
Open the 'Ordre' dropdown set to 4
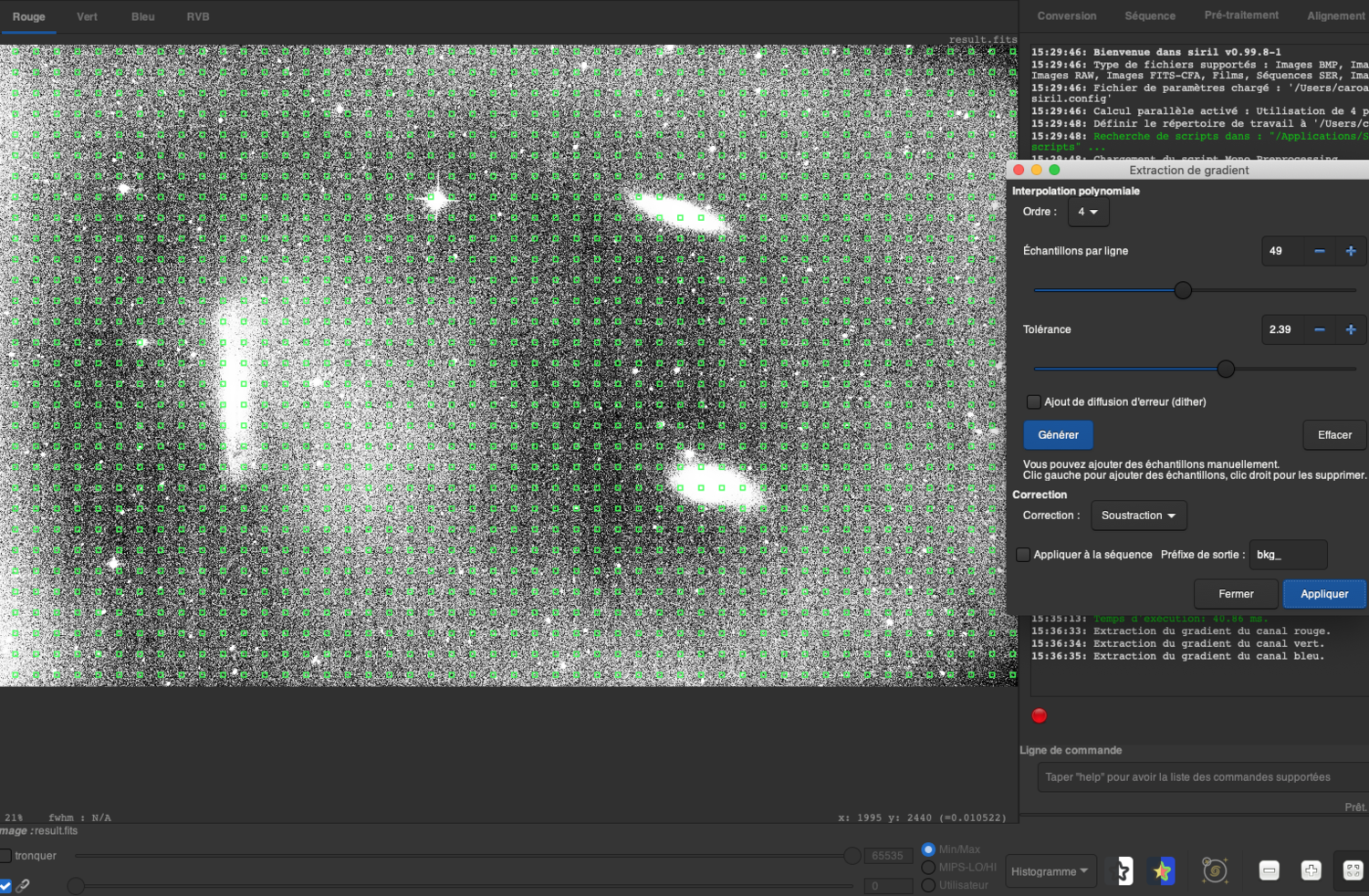1088,212
